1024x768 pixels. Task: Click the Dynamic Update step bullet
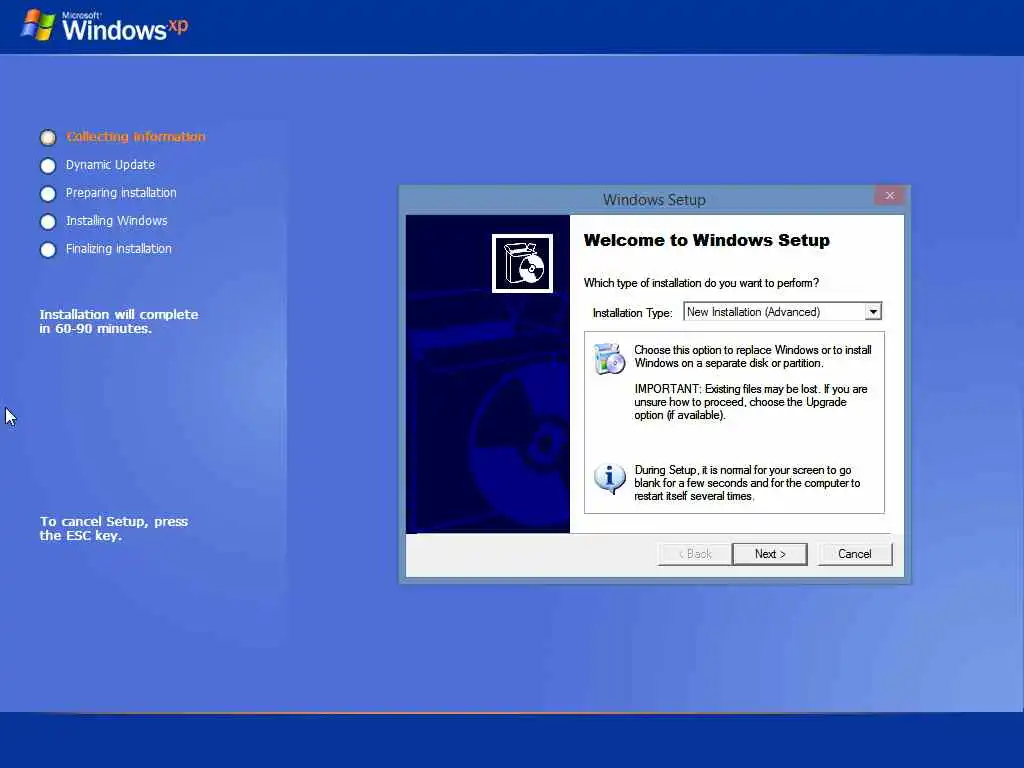point(48,166)
